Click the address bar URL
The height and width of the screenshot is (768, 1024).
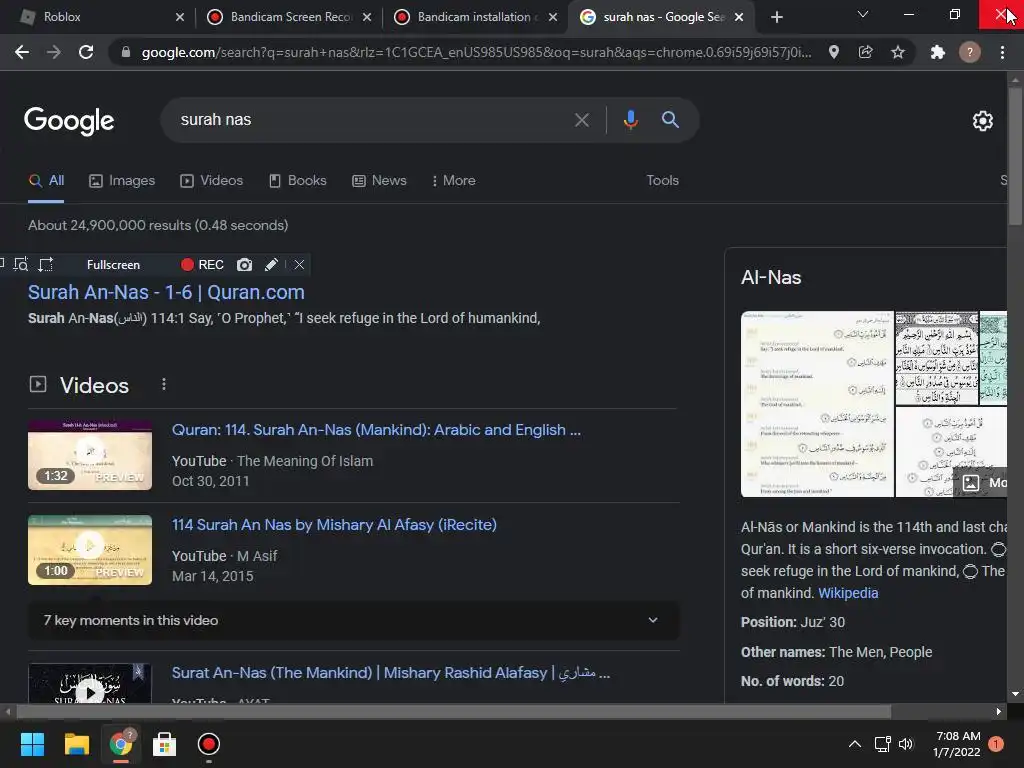click(476, 52)
